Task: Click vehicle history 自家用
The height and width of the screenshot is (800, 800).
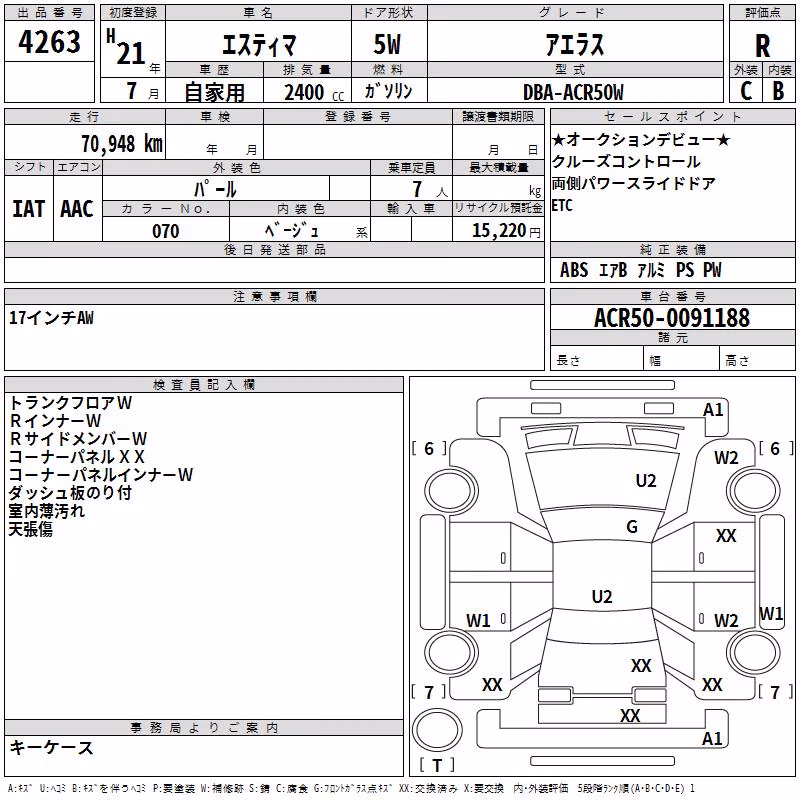Action: (214, 92)
